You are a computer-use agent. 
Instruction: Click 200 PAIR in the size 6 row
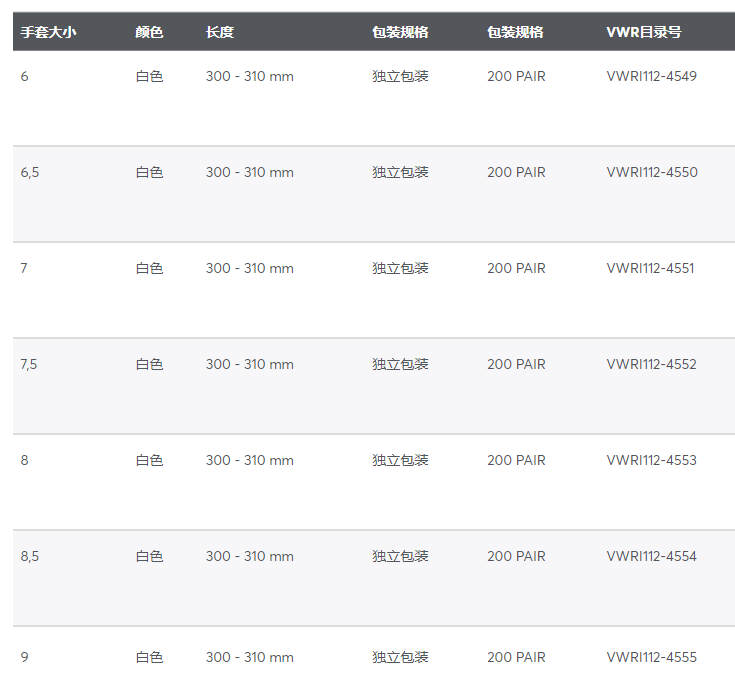pyautogui.click(x=516, y=76)
